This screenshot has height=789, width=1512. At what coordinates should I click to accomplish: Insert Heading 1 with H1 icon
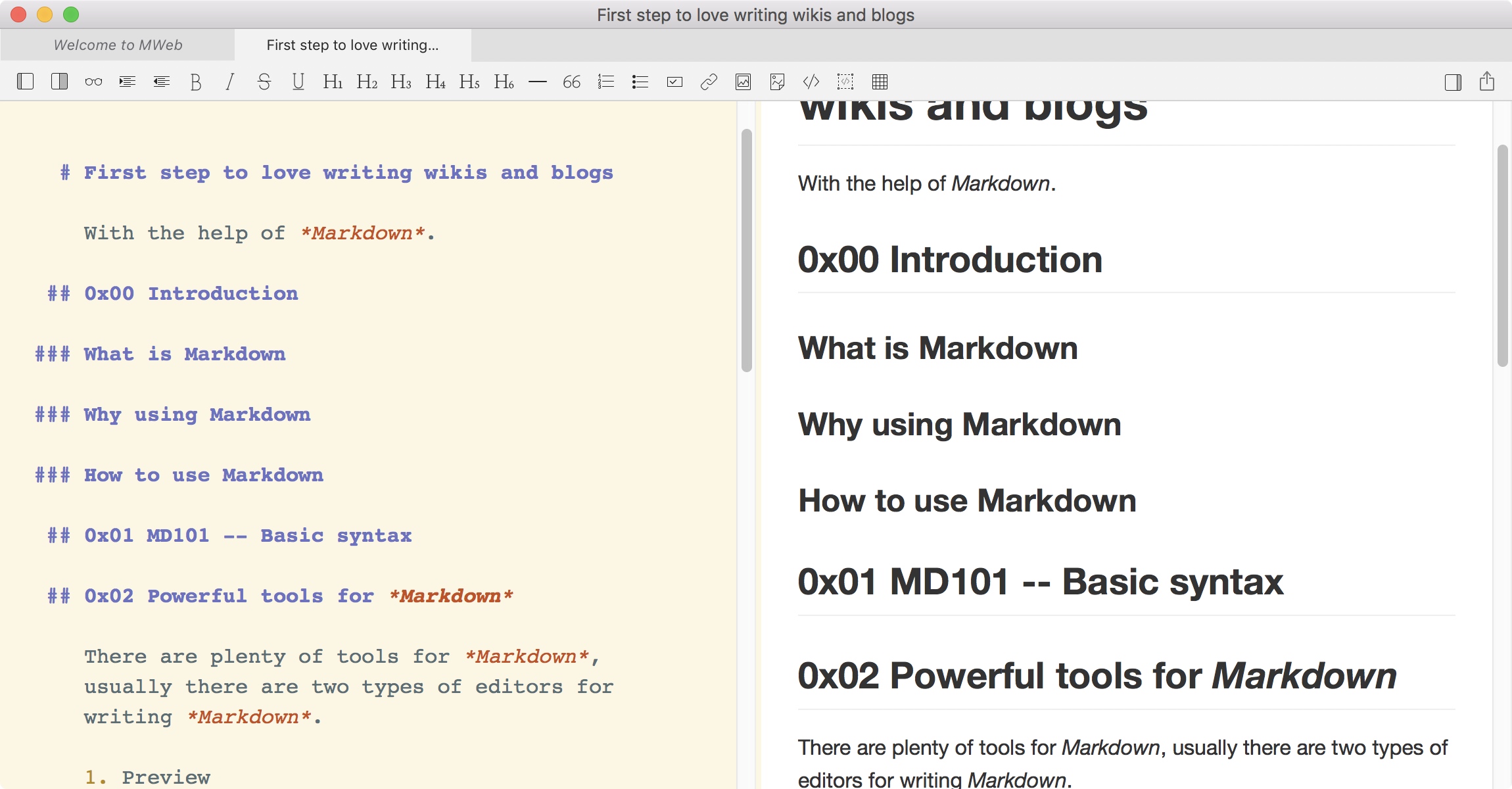[333, 82]
